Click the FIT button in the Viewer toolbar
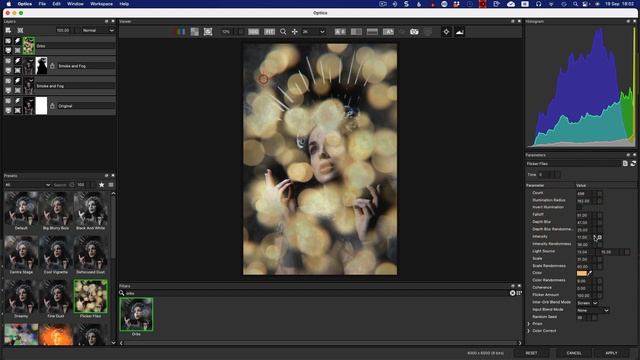640x360 pixels. point(269,31)
